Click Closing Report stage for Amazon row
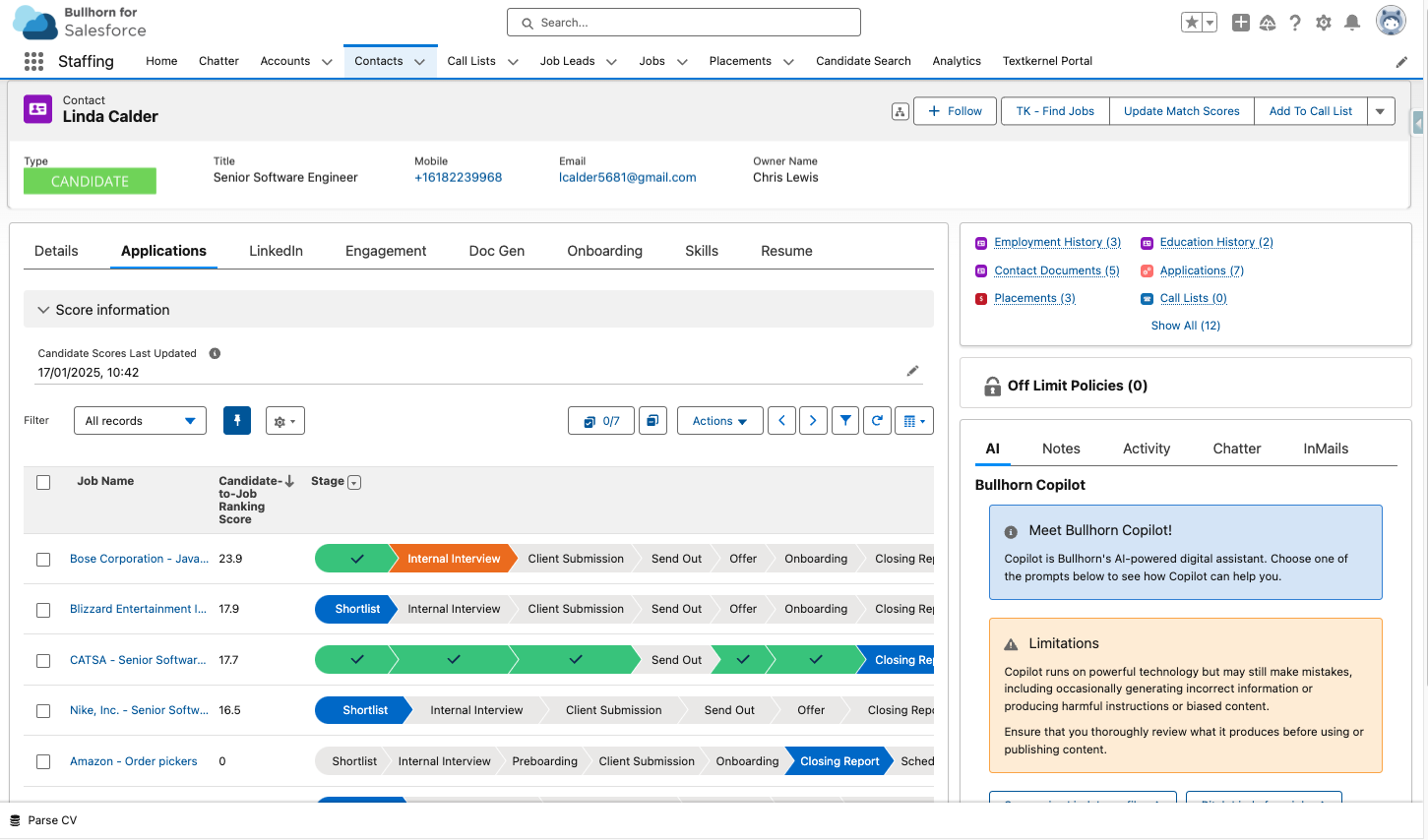 click(839, 761)
